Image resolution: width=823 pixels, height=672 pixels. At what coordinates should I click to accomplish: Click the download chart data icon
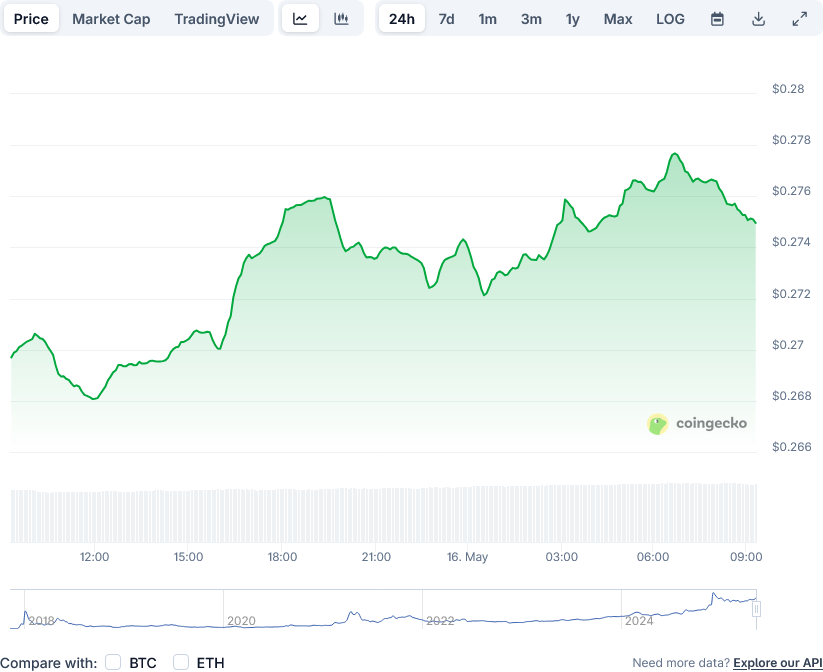[x=758, y=18]
